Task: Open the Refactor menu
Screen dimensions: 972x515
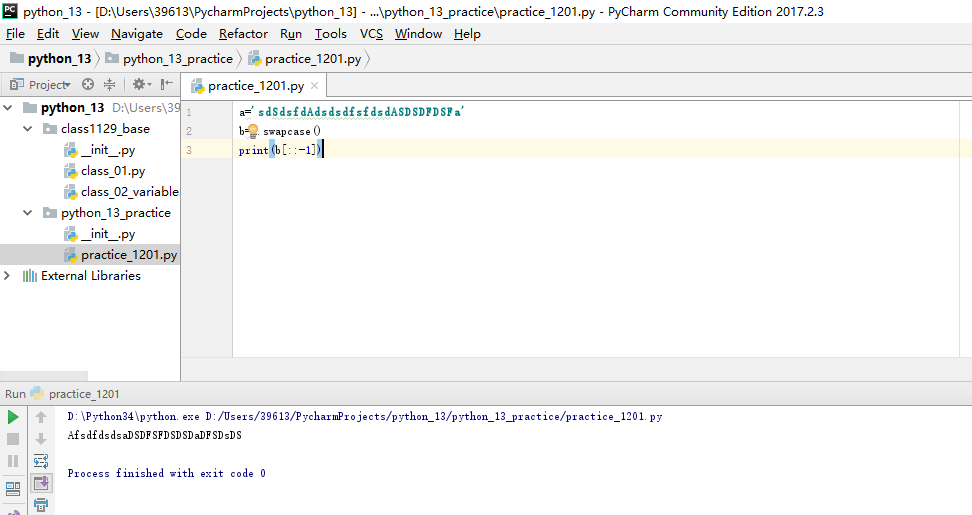Action: pos(243,34)
